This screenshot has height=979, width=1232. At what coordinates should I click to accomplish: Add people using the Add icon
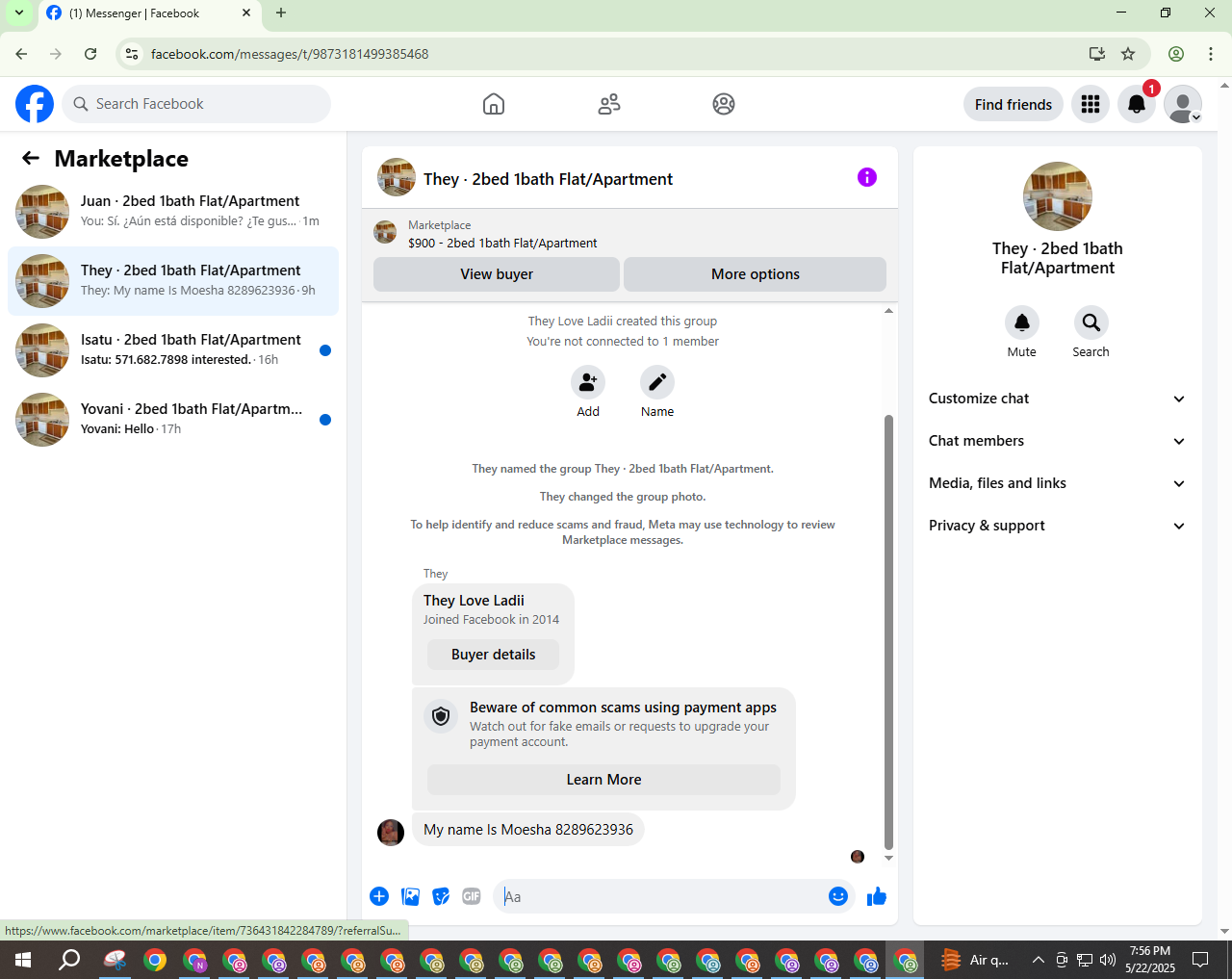click(x=588, y=382)
